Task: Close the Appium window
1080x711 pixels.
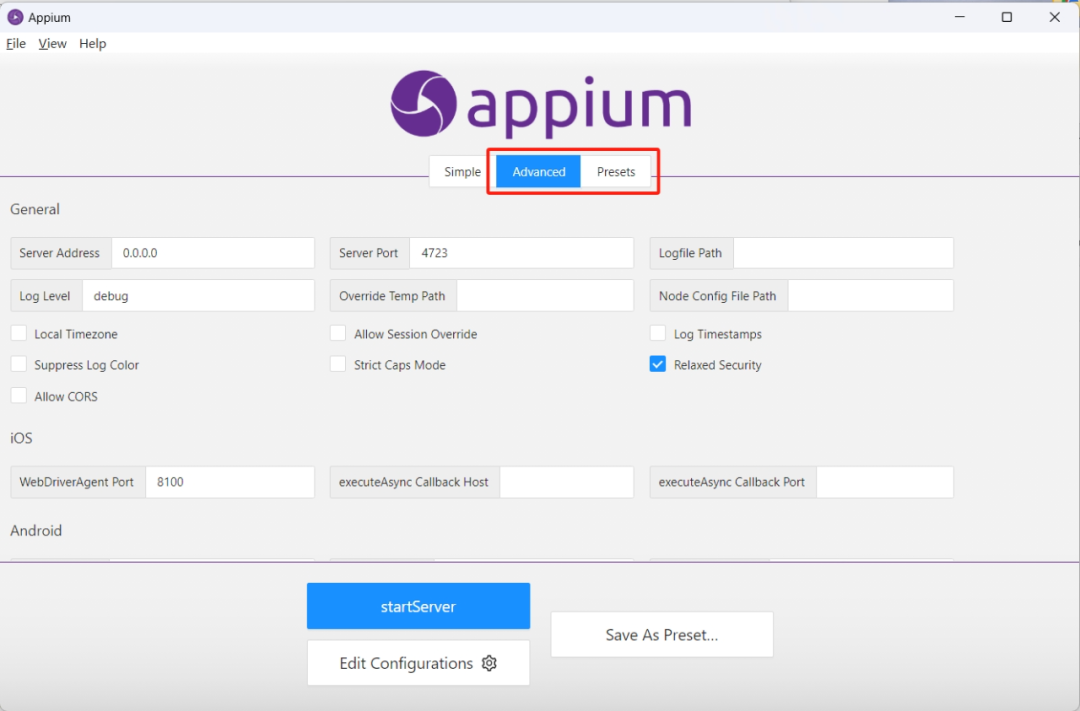Action: point(1055,17)
